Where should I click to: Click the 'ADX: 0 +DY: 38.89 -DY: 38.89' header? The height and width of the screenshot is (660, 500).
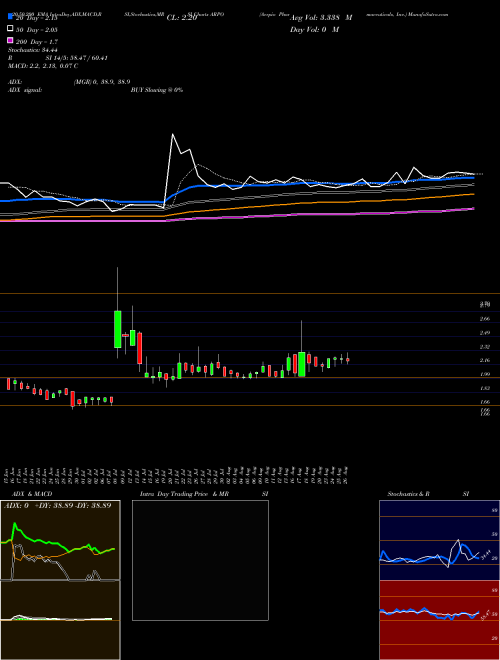(58, 505)
